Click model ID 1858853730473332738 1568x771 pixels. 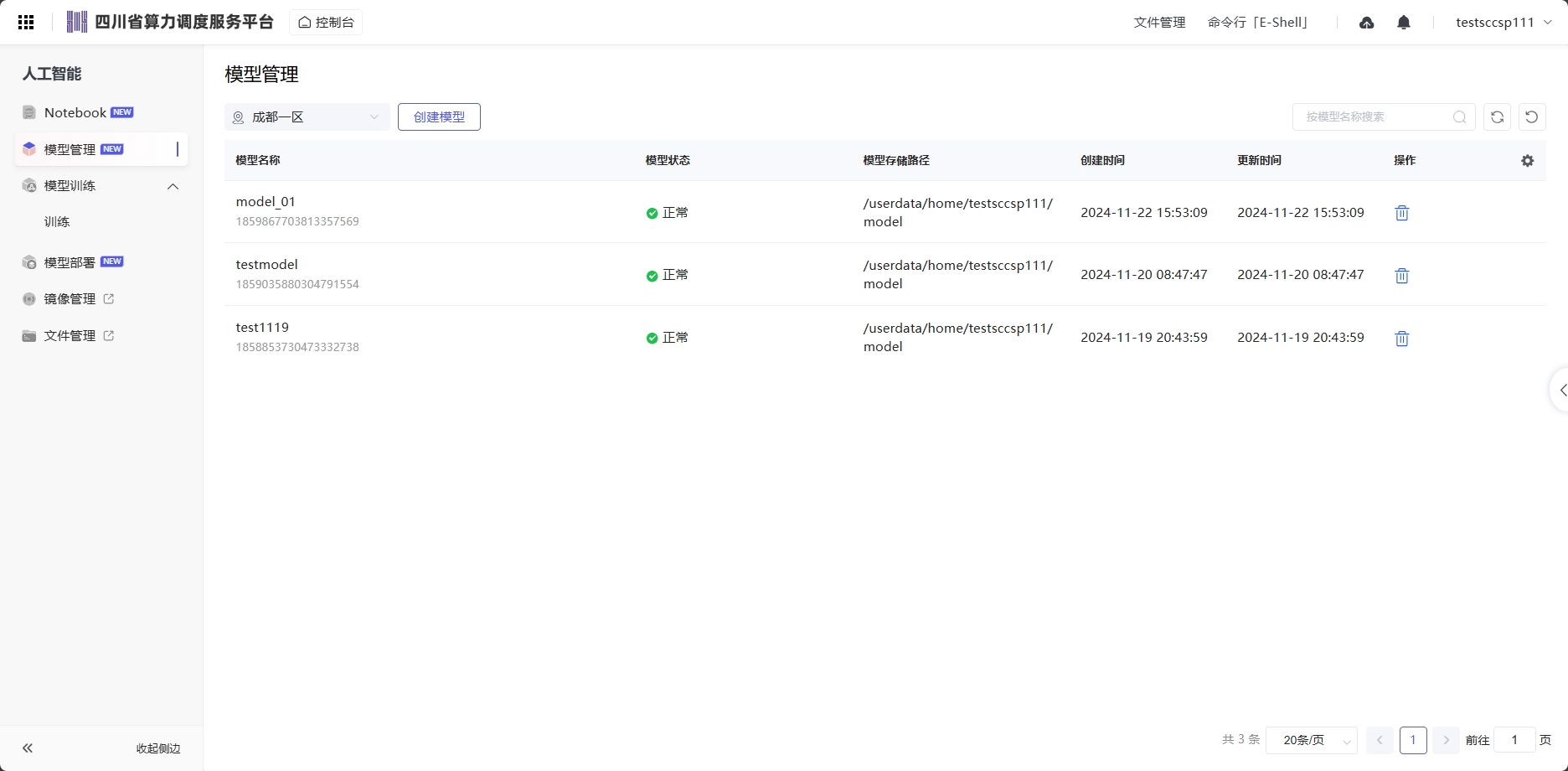[x=297, y=348]
